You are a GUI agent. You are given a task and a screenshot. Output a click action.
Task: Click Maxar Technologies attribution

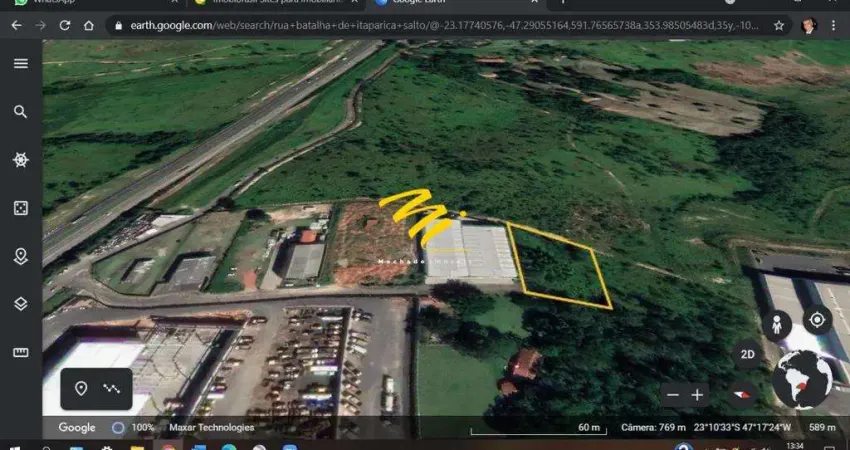coord(211,427)
